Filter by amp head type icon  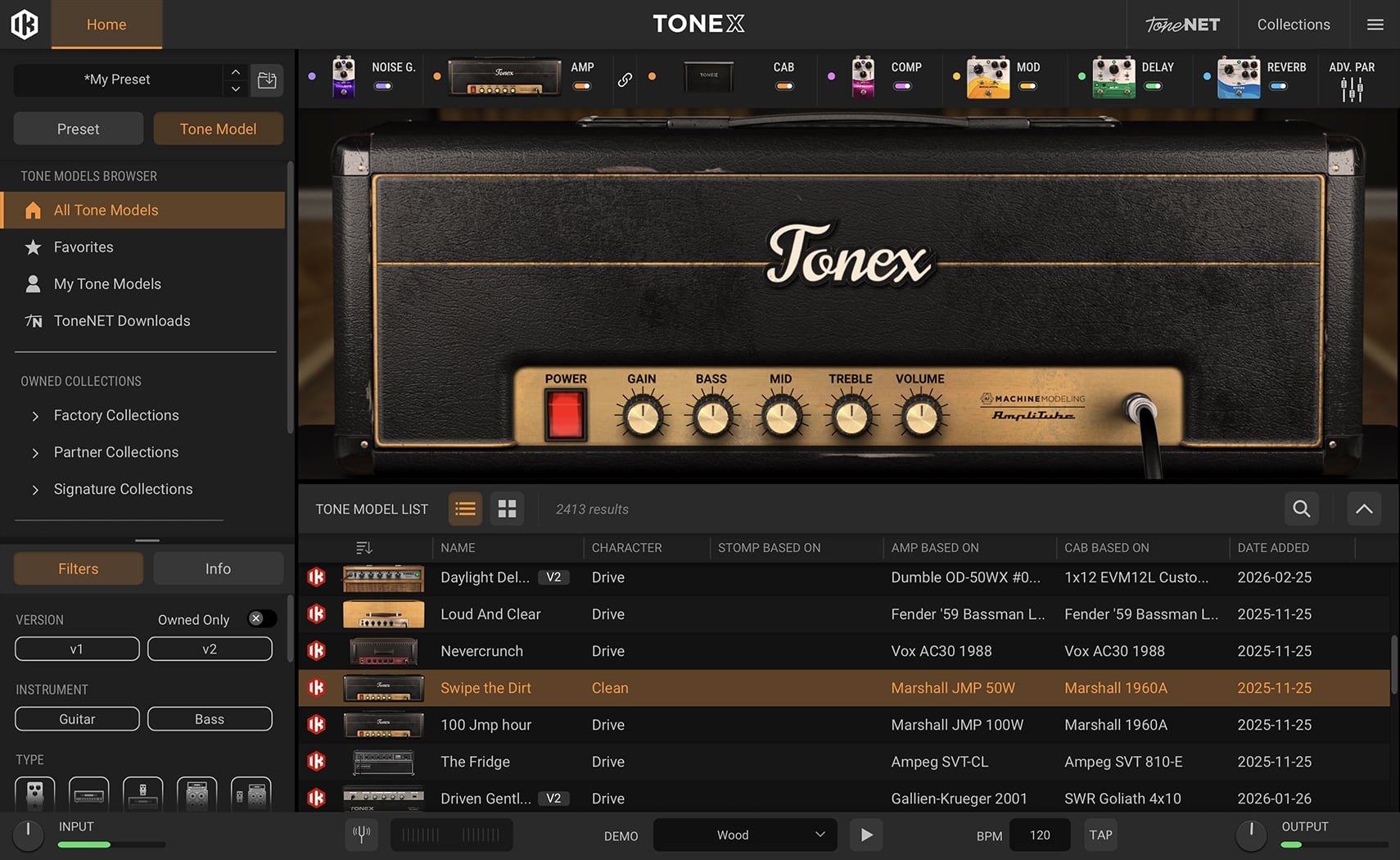coord(88,794)
